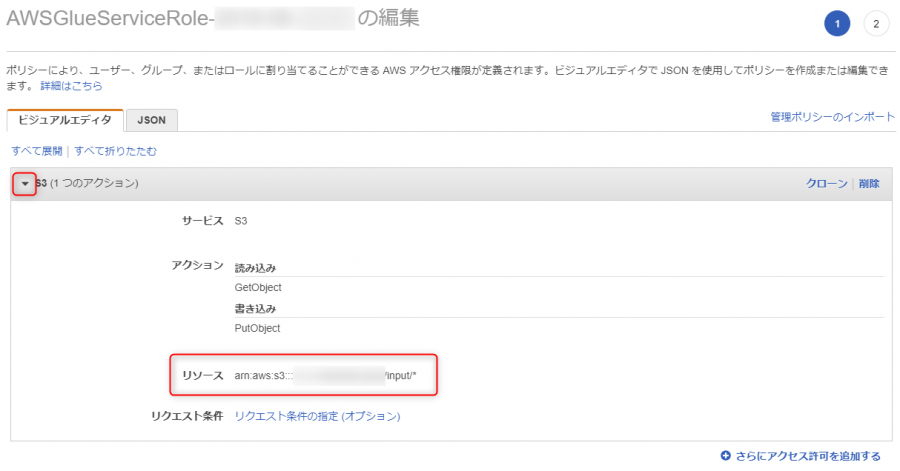Open the 詳細はこちら link
Screen dimensions: 900x471
(x=71, y=86)
